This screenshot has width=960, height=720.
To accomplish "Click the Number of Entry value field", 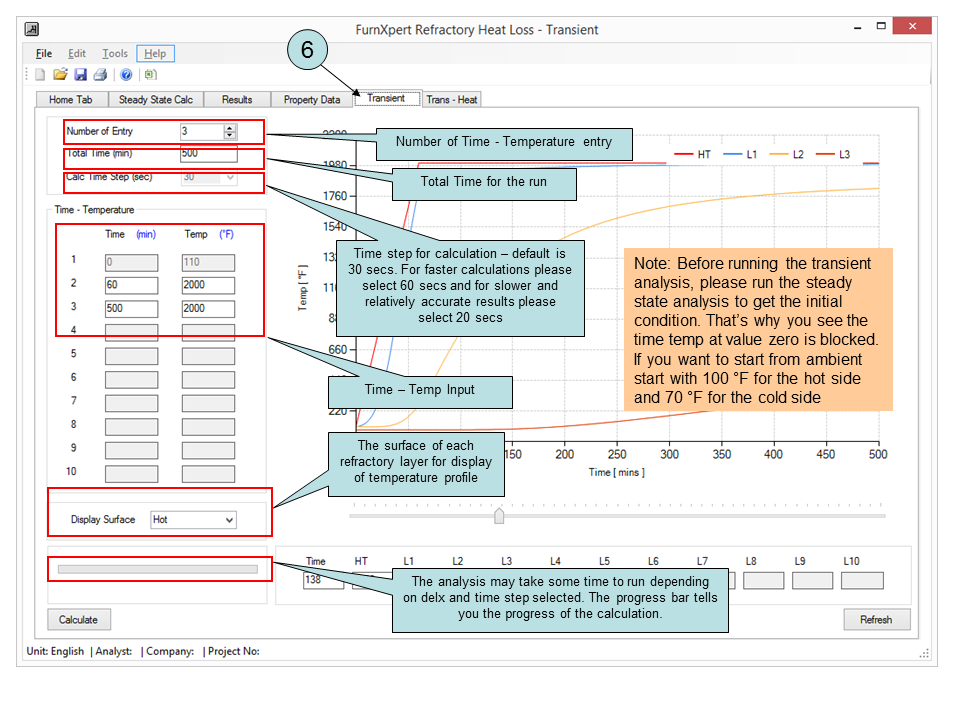I will click(x=203, y=131).
